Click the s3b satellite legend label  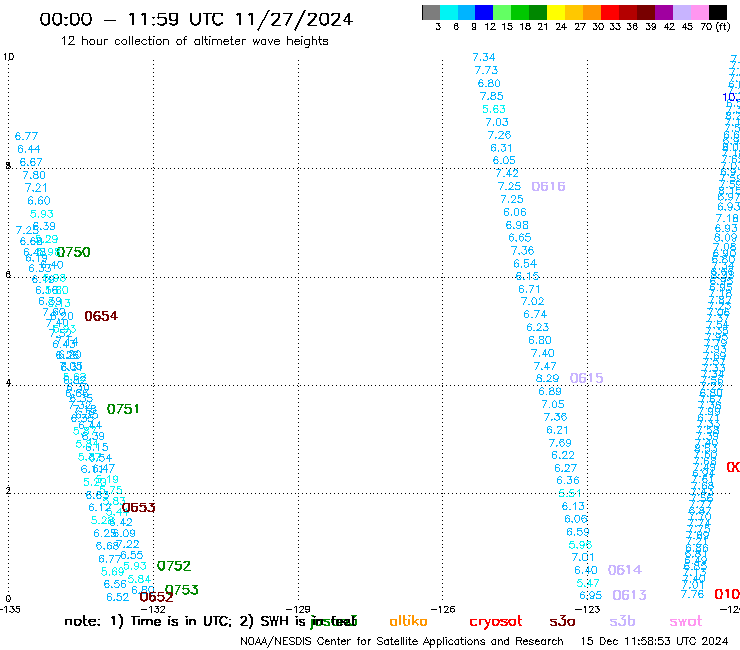click(622, 621)
